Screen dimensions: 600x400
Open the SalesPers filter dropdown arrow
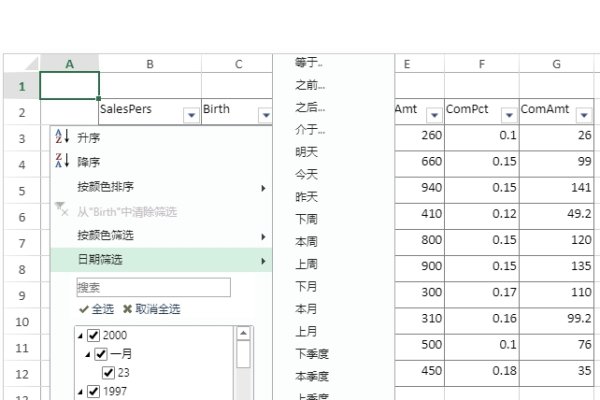191,115
